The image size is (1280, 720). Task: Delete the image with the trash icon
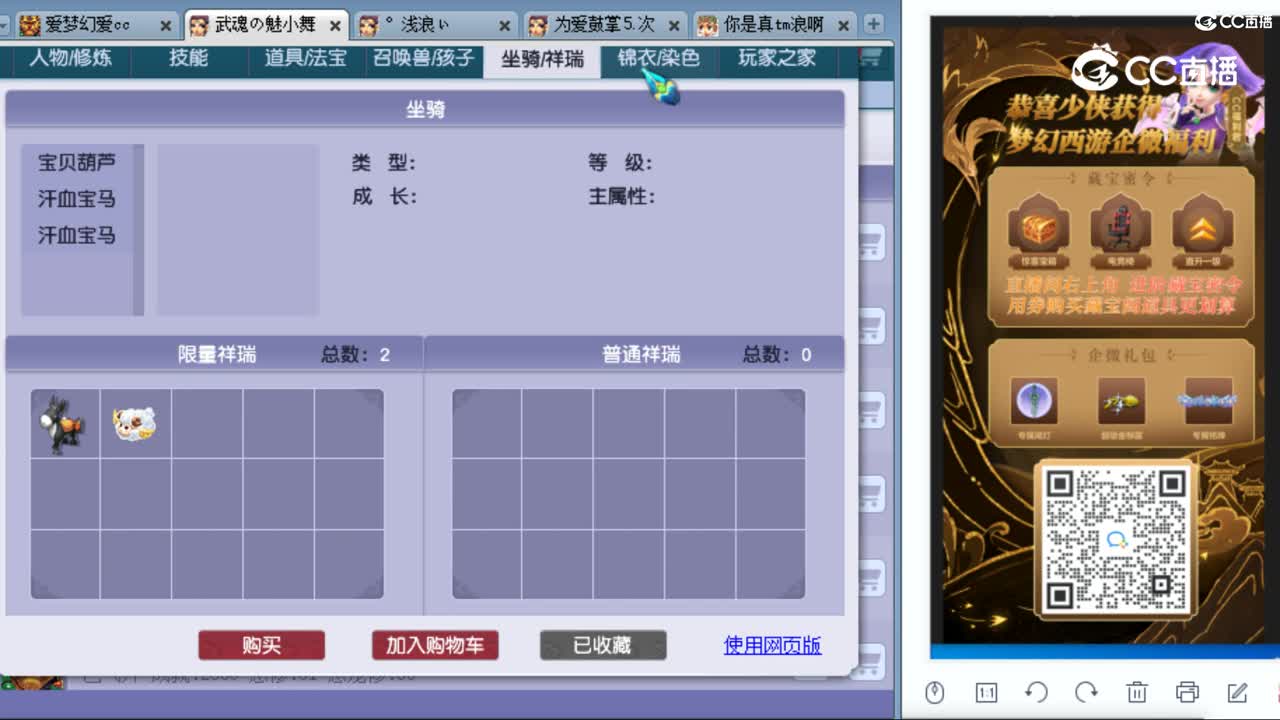pos(1137,692)
